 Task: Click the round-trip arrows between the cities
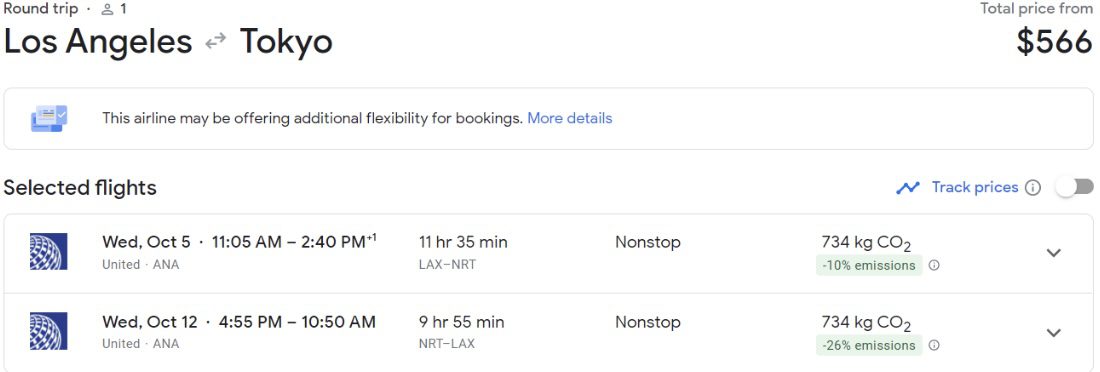click(x=215, y=42)
